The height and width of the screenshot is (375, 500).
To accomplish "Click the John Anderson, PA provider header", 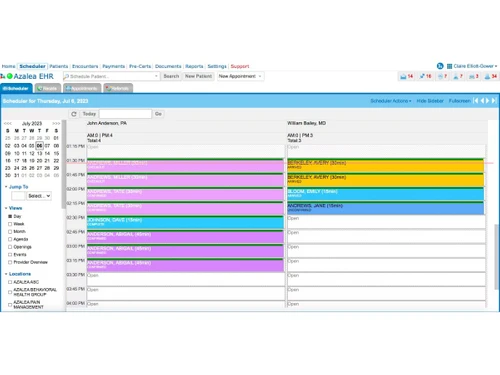I will coord(107,123).
